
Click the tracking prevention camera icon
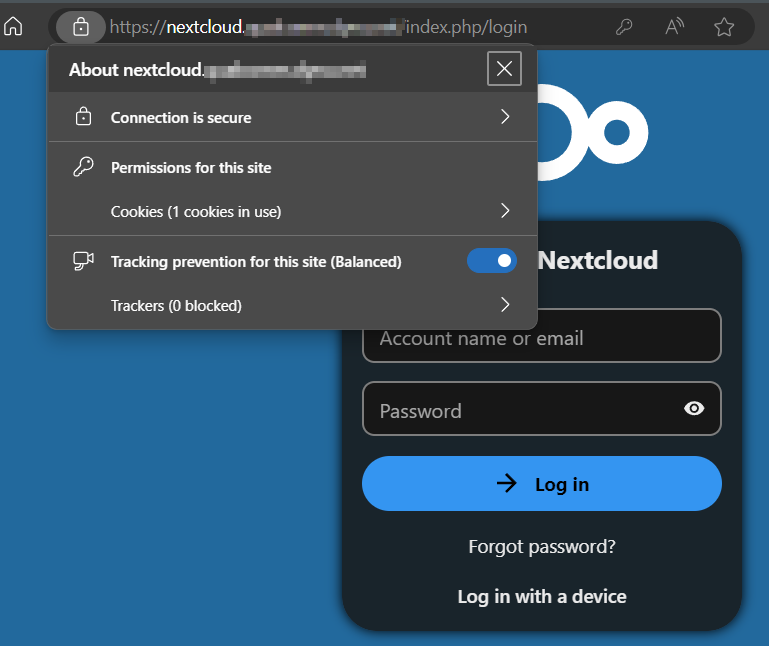pyautogui.click(x=83, y=261)
